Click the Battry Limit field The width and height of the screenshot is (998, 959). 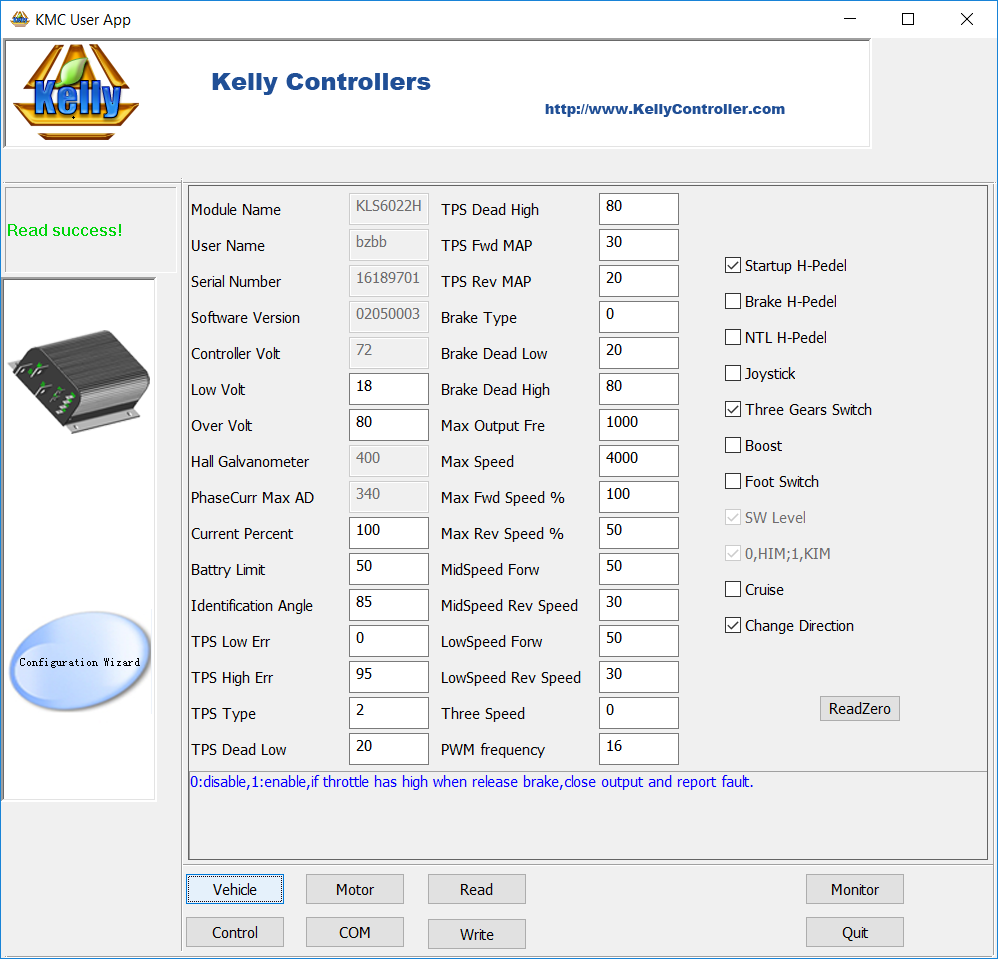click(x=389, y=569)
